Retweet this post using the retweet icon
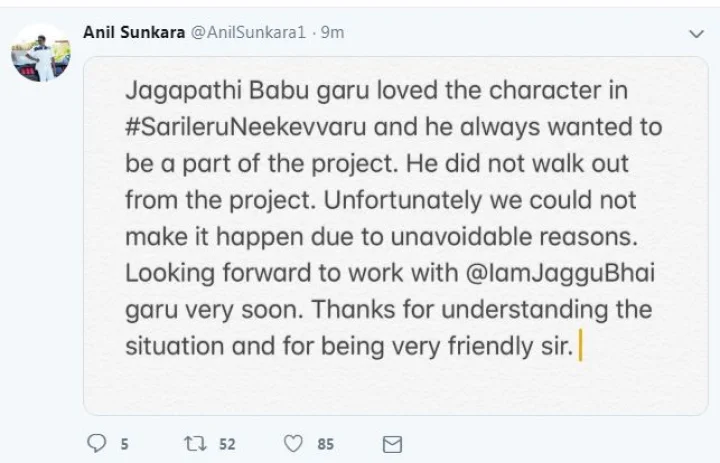720x463 pixels. pyautogui.click(x=194, y=443)
